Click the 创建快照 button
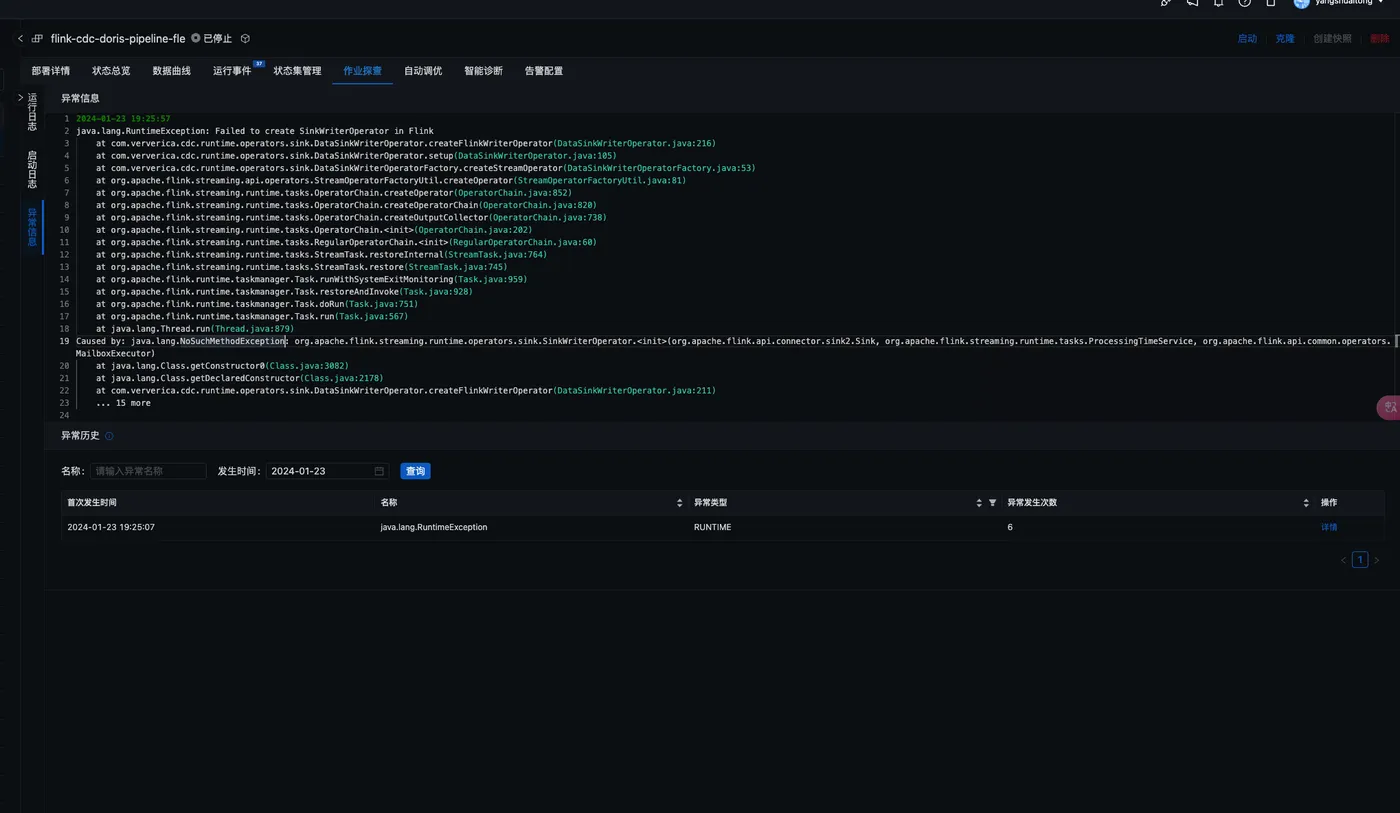1400x813 pixels. (x=1332, y=39)
